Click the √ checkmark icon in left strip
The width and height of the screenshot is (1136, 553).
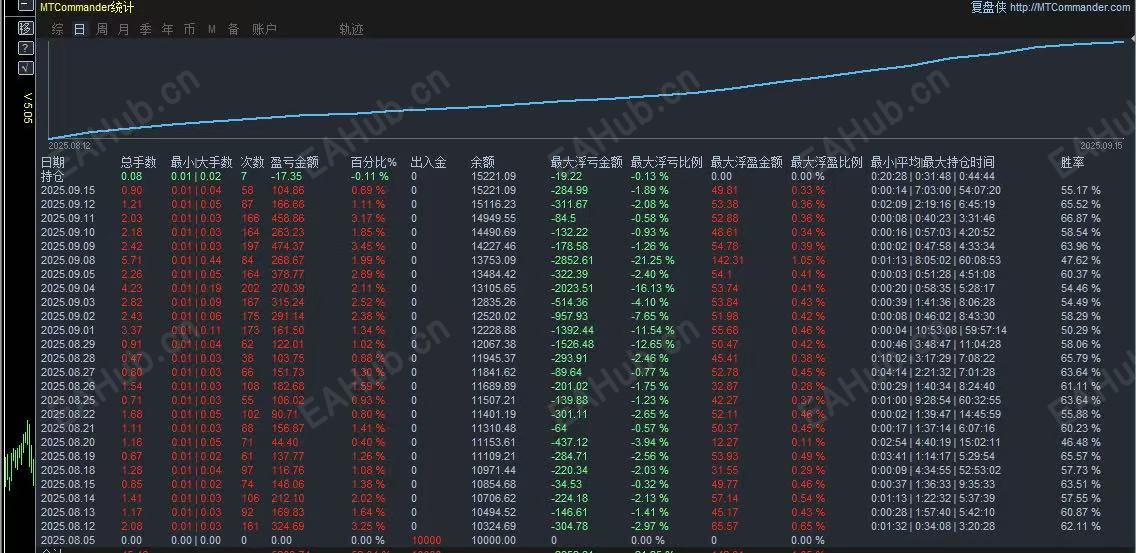pyautogui.click(x=25, y=68)
